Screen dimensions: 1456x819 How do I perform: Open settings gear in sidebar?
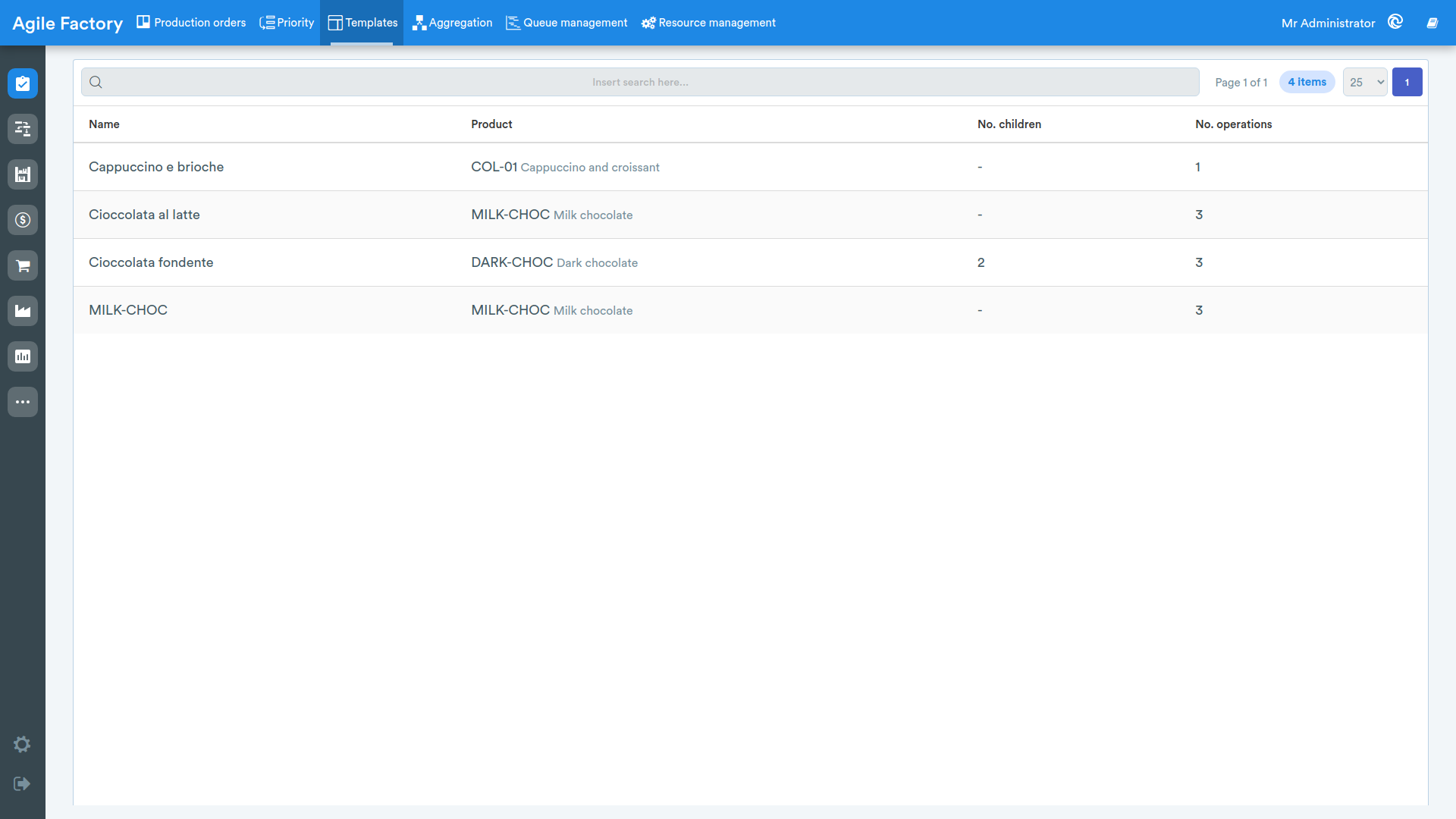click(22, 744)
